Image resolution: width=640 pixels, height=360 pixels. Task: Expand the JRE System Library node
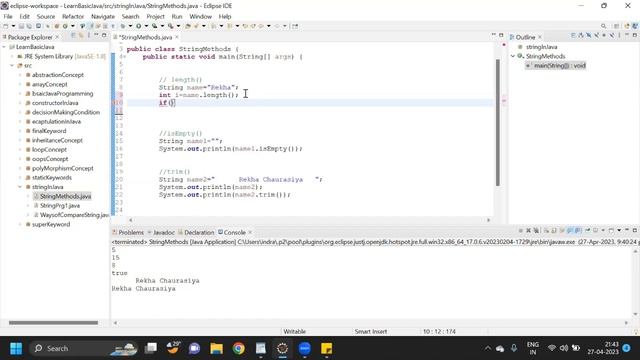pos(12,56)
